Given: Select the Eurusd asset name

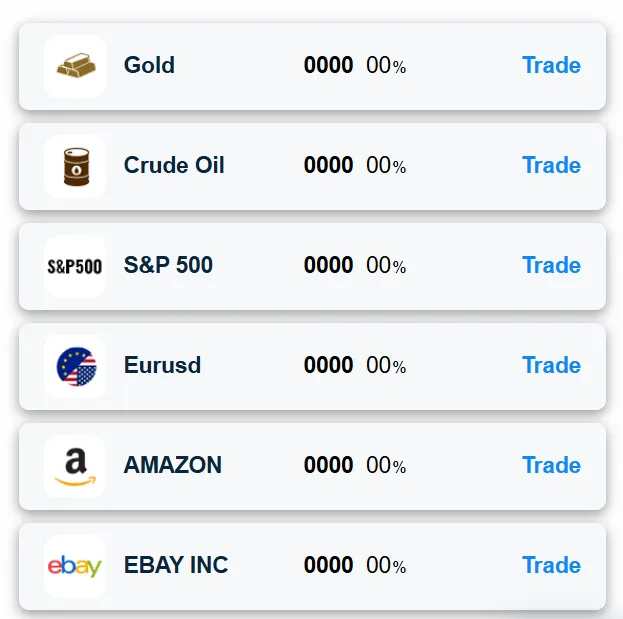Looking at the screenshot, I should [x=162, y=366].
